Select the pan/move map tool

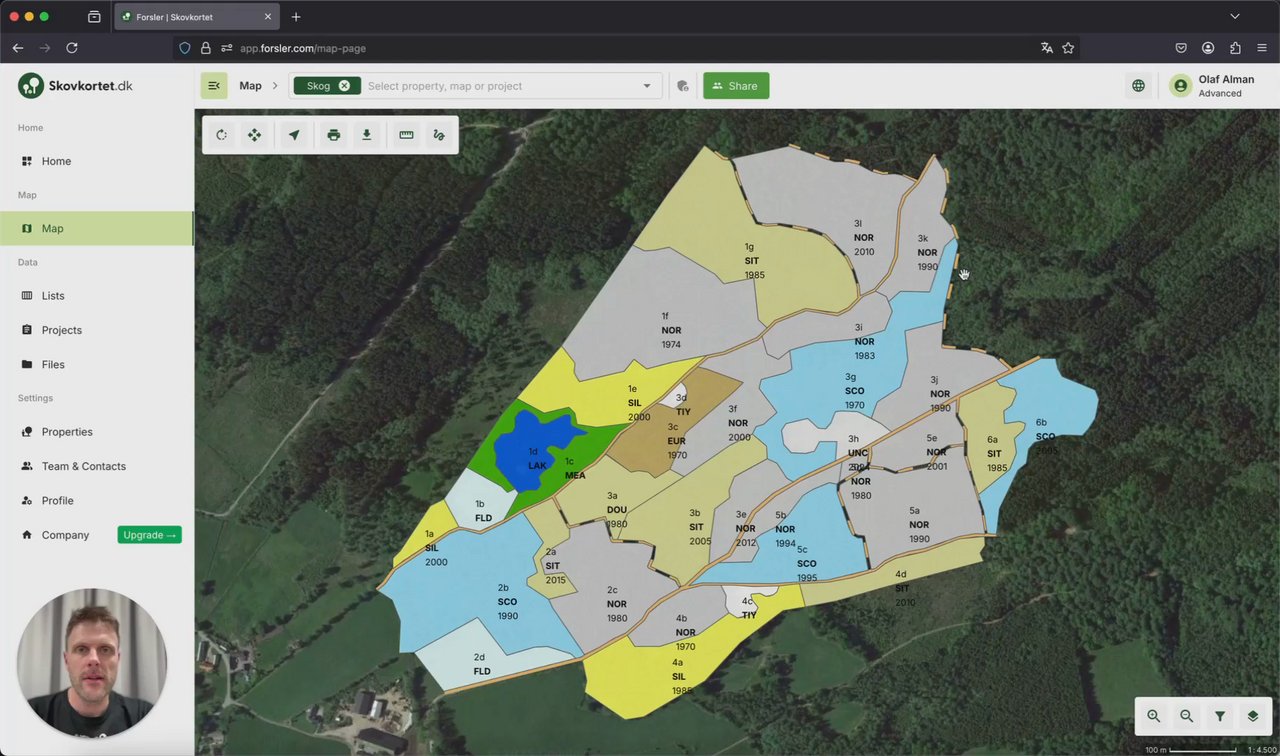point(255,135)
